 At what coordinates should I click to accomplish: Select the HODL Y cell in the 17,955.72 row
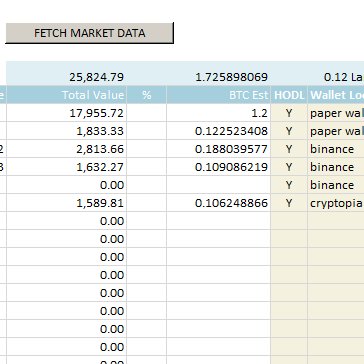click(x=289, y=113)
